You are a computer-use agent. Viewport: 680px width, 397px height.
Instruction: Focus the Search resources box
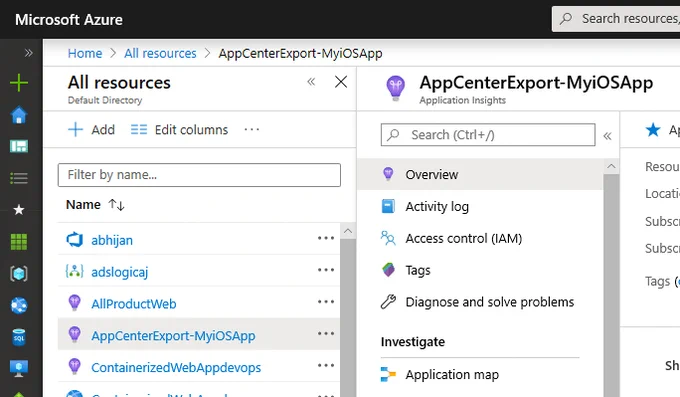point(616,19)
